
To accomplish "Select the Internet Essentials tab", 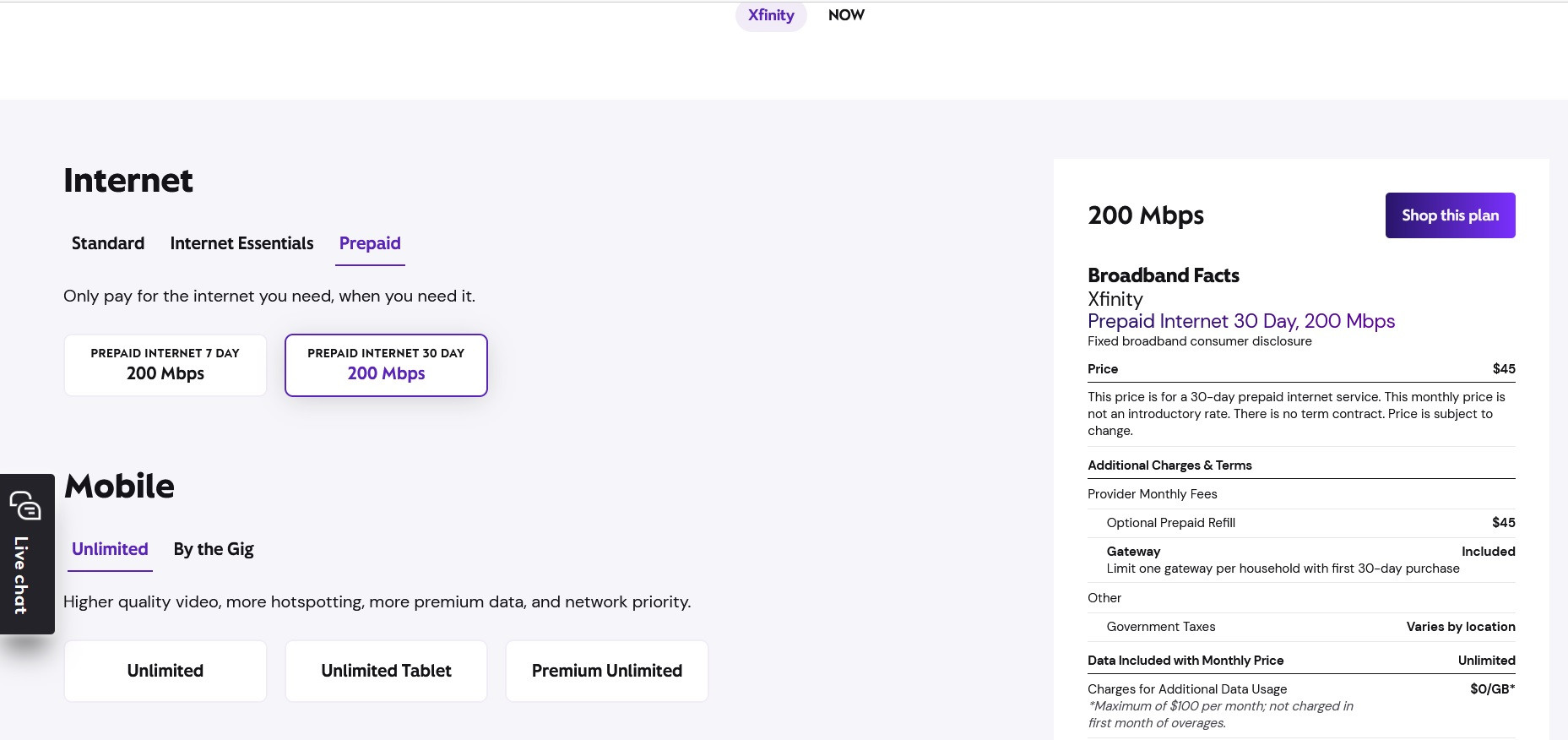I will 241,243.
